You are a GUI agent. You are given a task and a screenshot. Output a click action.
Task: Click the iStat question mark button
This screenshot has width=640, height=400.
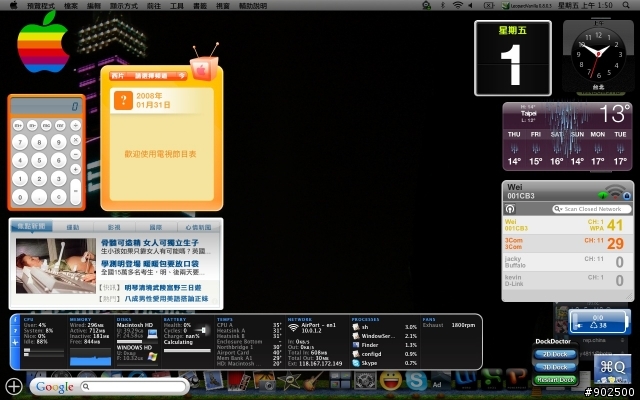(x=15, y=331)
